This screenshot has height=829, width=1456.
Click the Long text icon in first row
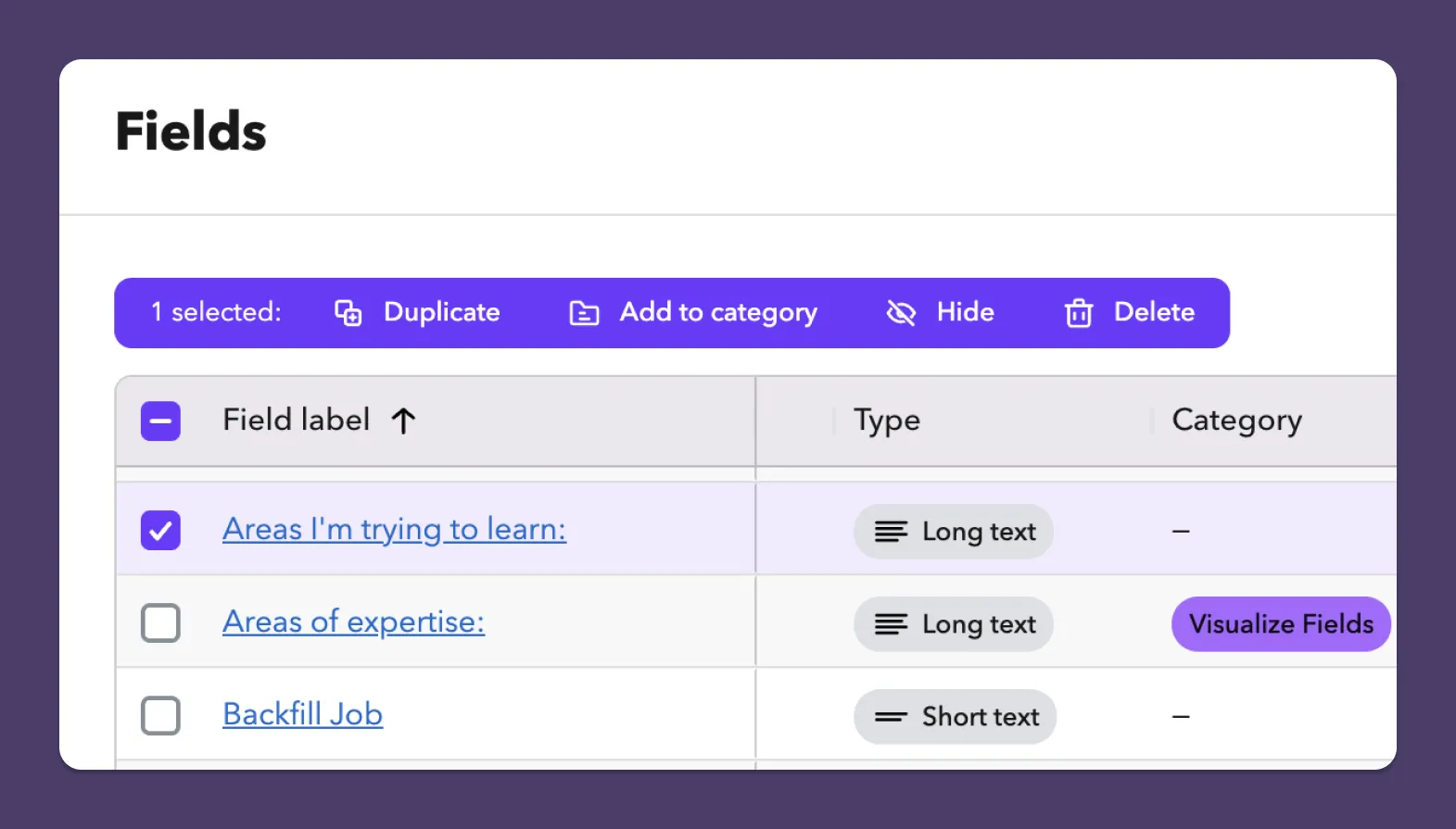(891, 532)
